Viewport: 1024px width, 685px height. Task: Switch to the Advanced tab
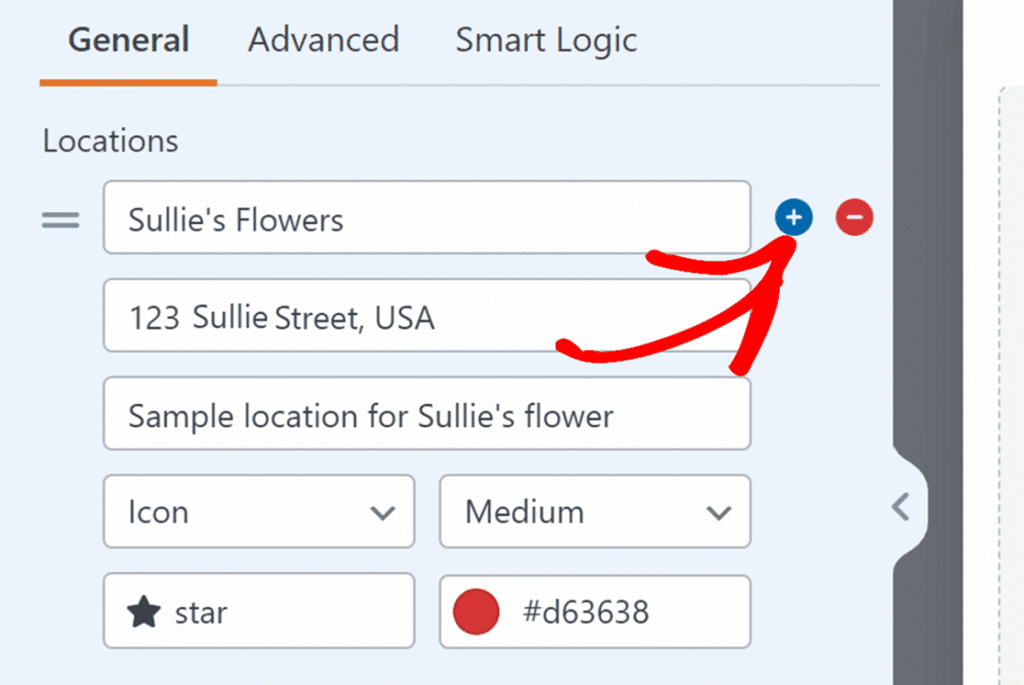coord(323,40)
